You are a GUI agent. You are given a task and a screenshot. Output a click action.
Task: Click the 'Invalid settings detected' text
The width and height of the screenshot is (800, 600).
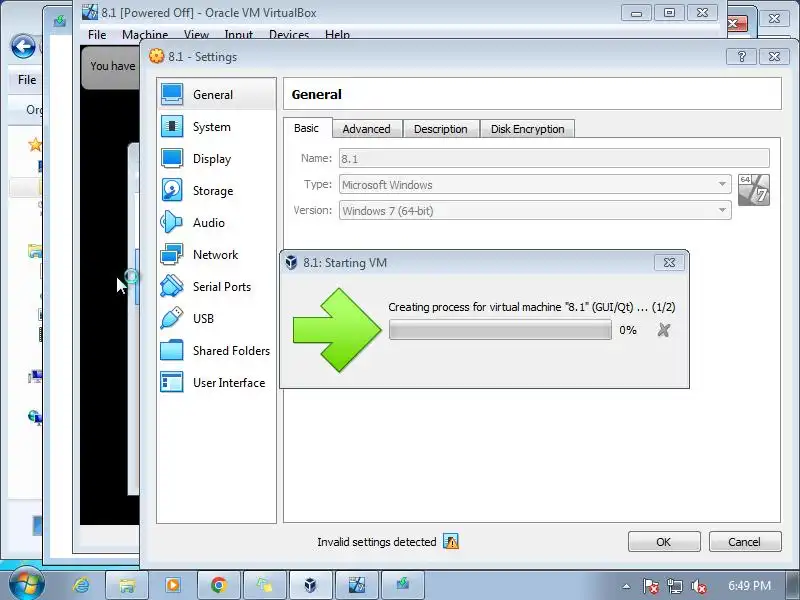coord(377,542)
